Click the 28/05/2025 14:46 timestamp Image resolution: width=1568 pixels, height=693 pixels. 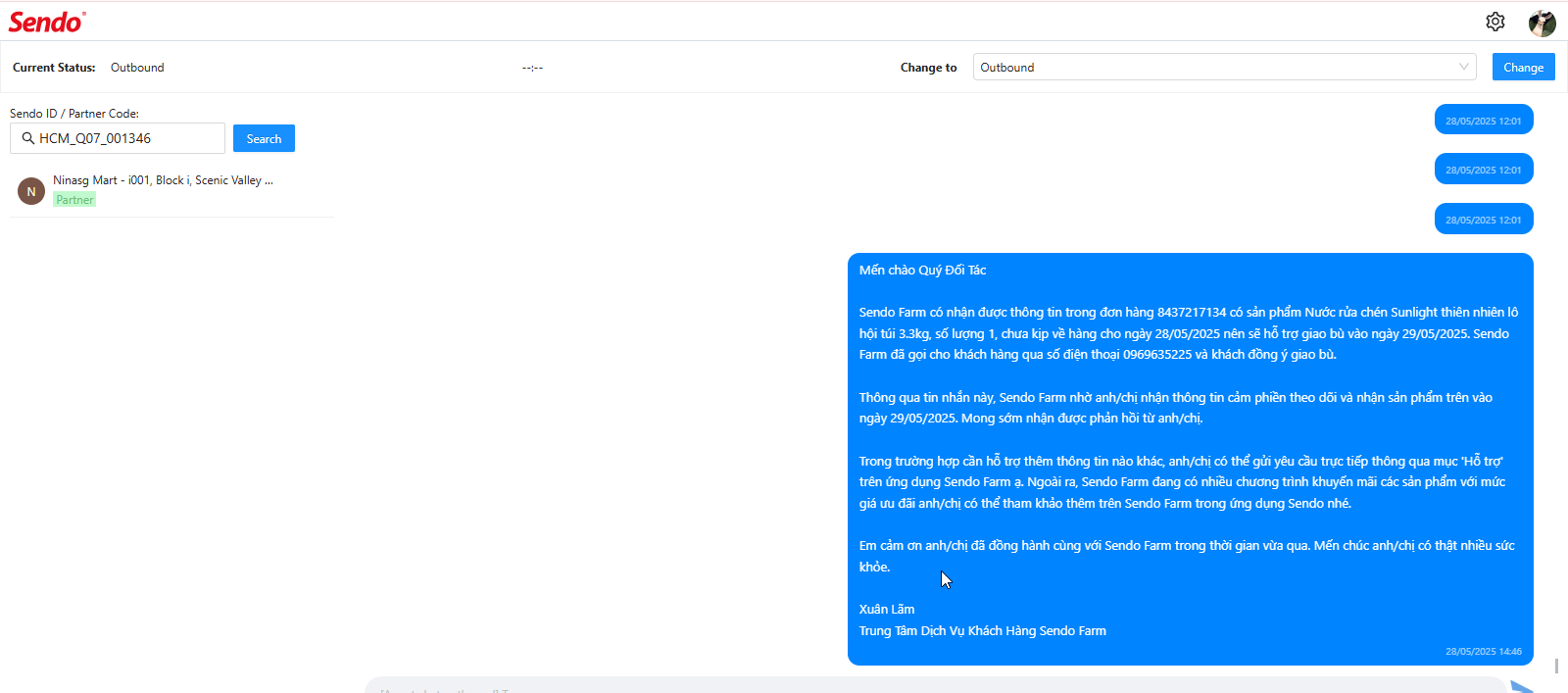[1484, 651]
